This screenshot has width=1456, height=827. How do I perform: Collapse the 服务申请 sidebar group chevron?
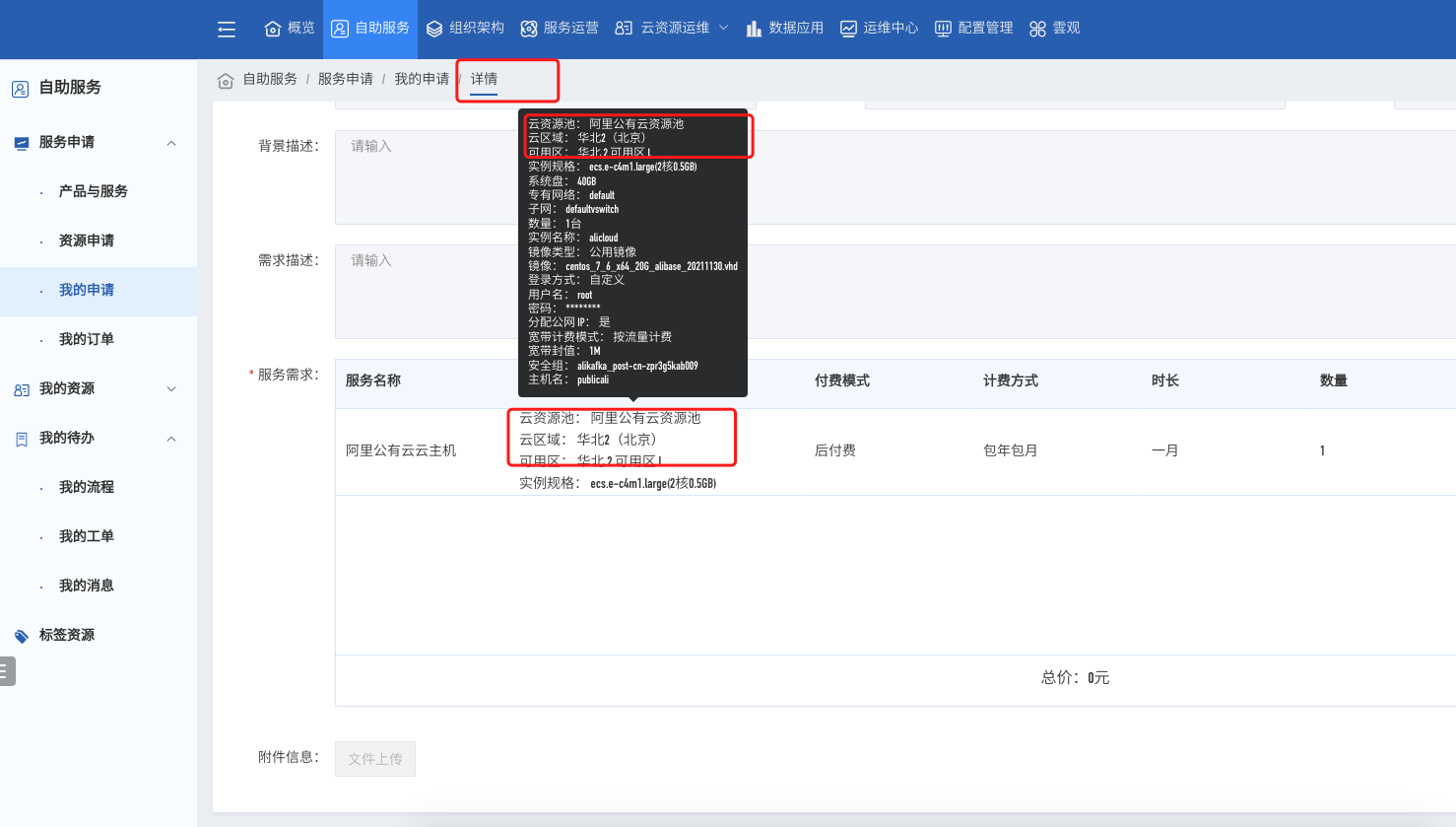click(x=171, y=143)
